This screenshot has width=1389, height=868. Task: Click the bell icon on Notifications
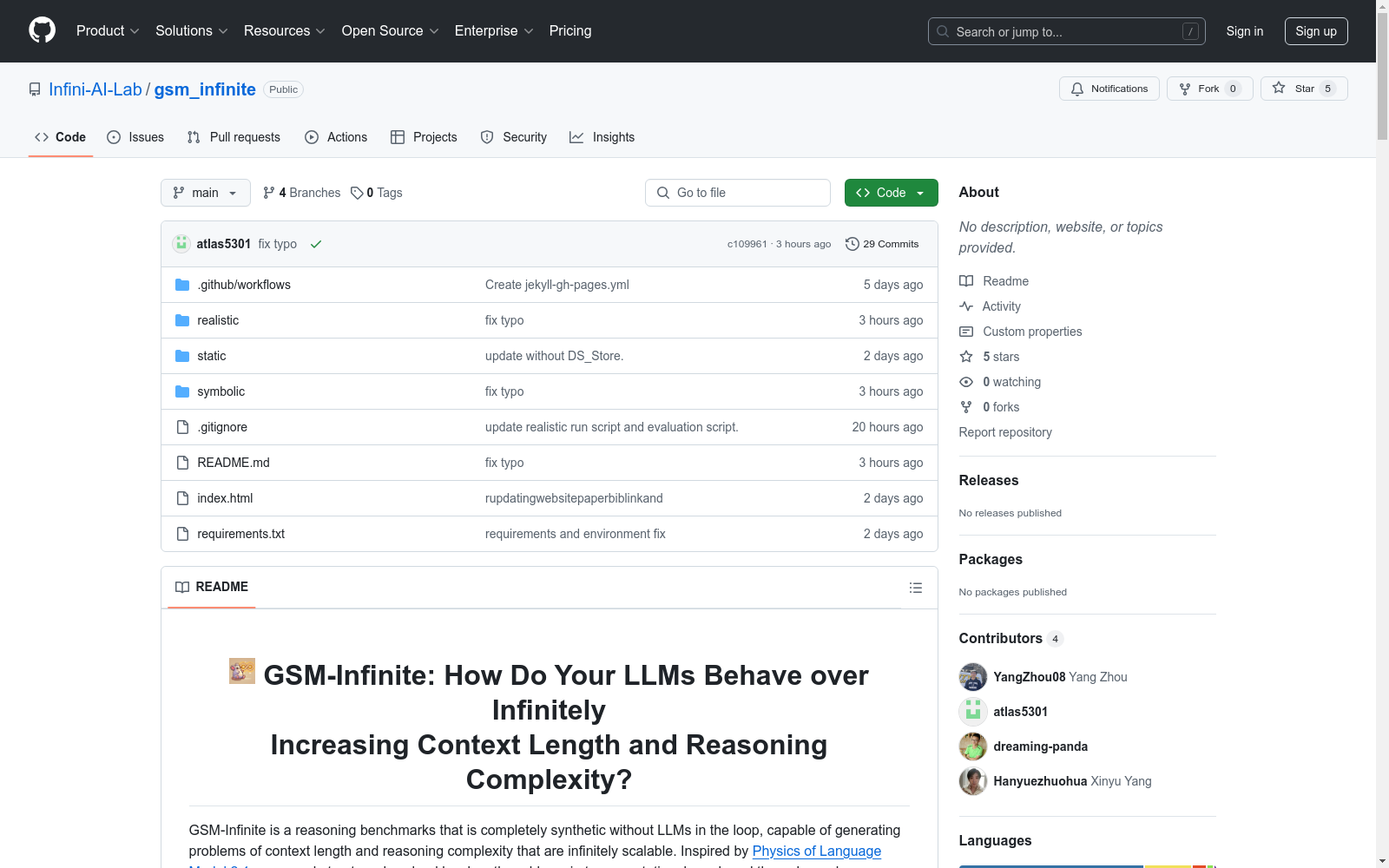point(1077,89)
